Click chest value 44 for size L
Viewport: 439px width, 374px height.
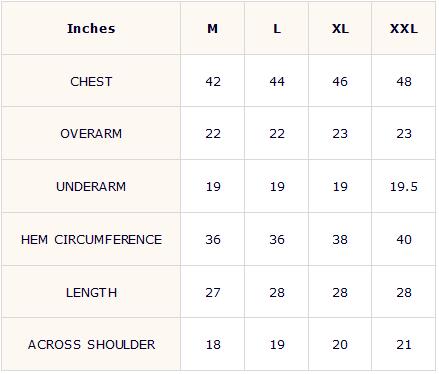pyautogui.click(x=277, y=82)
